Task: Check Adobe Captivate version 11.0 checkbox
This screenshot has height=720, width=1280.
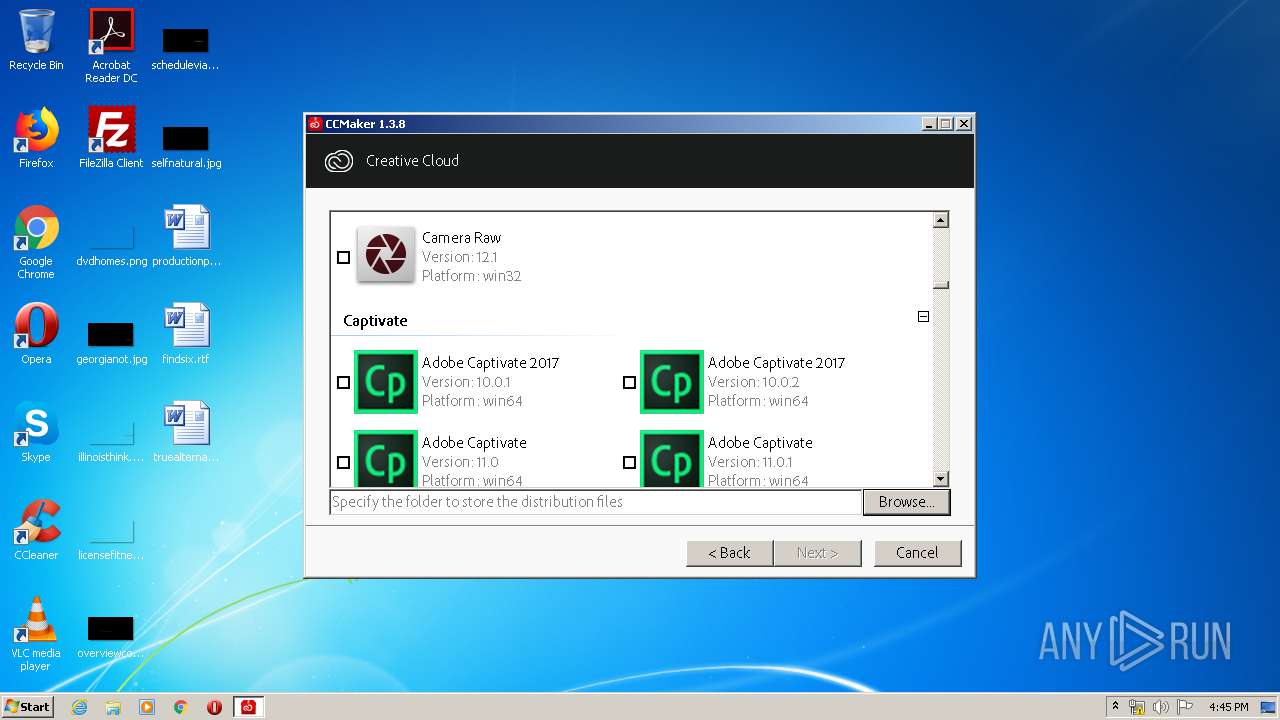Action: [343, 462]
